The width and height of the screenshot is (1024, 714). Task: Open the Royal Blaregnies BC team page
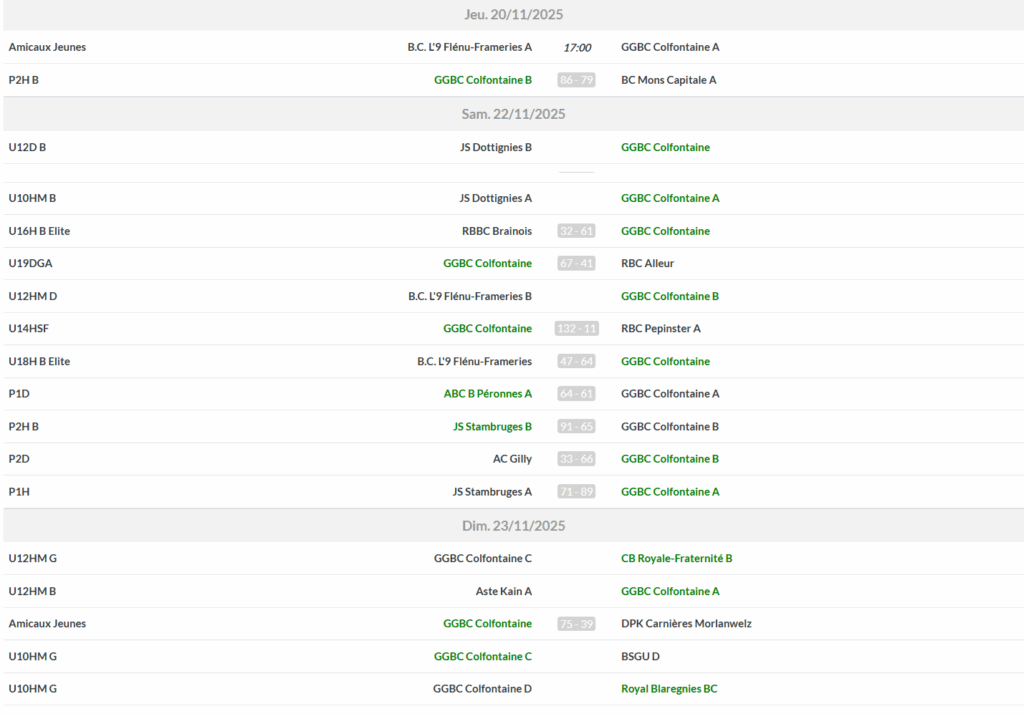[x=669, y=689]
